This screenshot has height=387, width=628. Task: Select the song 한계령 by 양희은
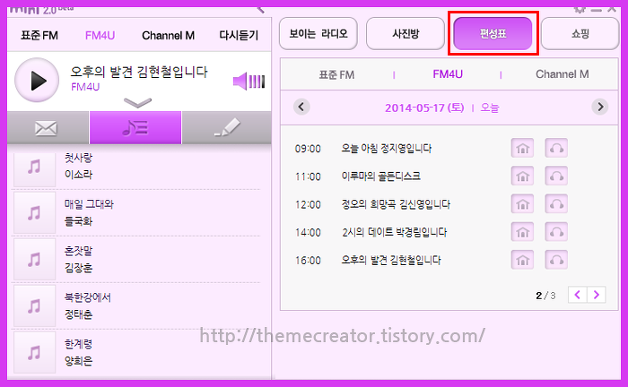click(x=137, y=353)
